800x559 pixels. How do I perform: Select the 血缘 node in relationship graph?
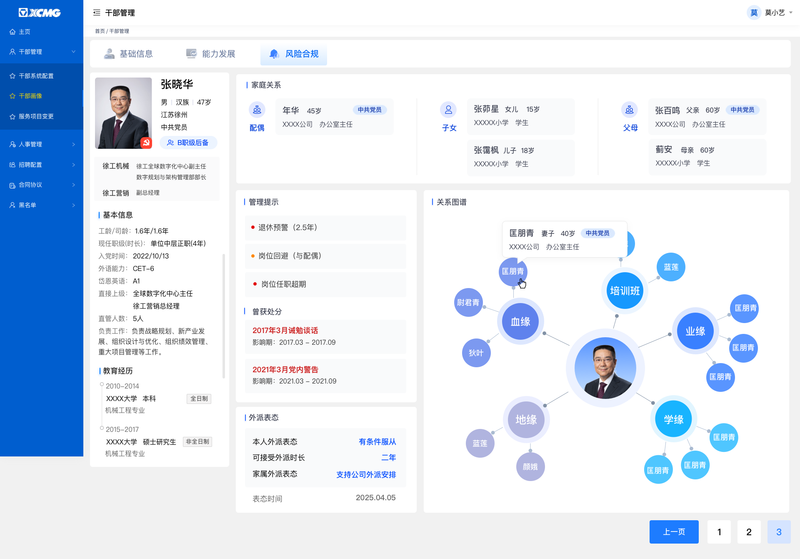pos(520,322)
